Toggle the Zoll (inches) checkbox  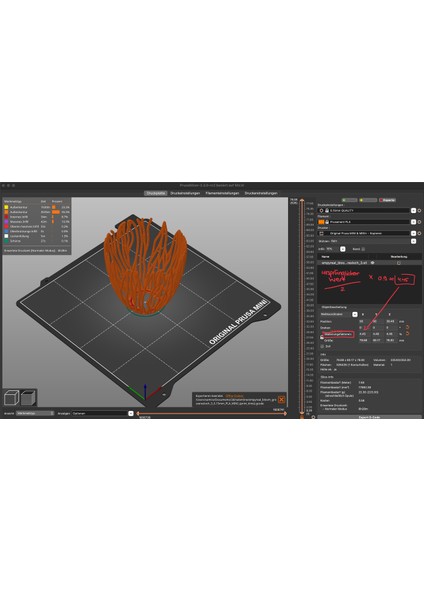(322, 346)
